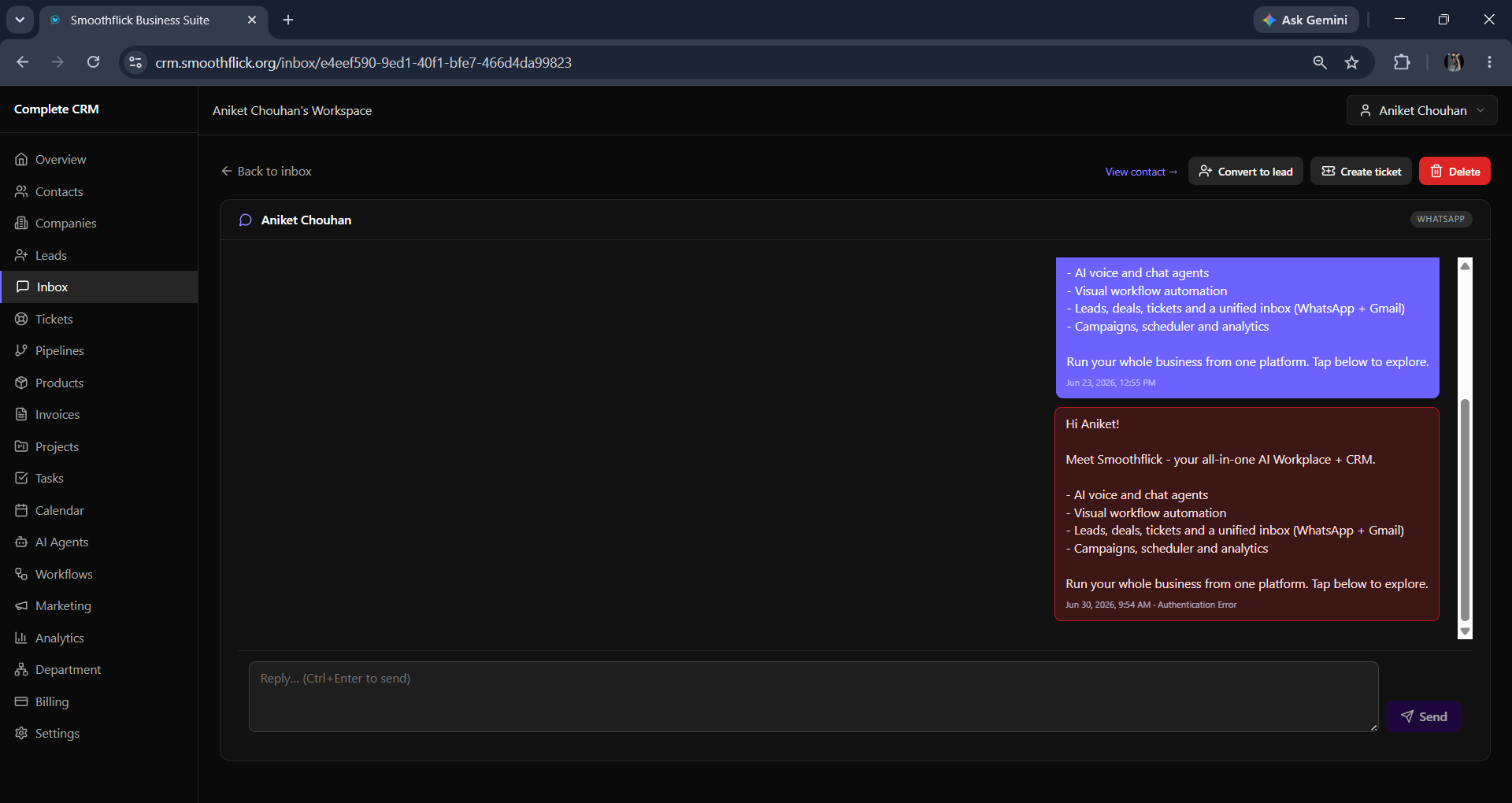Click the conversation scrollbar thumb
The image size is (1512, 803).
point(1465,510)
